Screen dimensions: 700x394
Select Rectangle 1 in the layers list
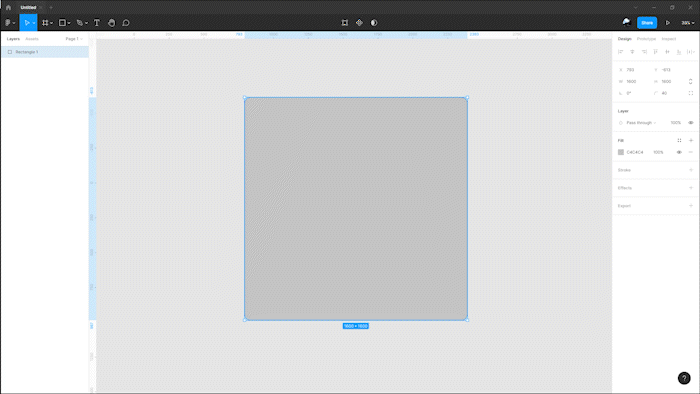45,52
